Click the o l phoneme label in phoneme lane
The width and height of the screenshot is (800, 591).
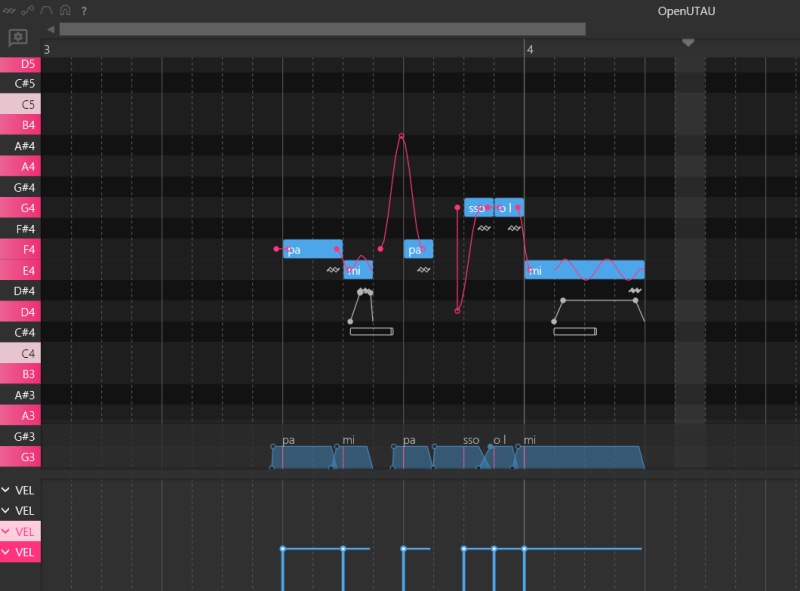[499, 439]
